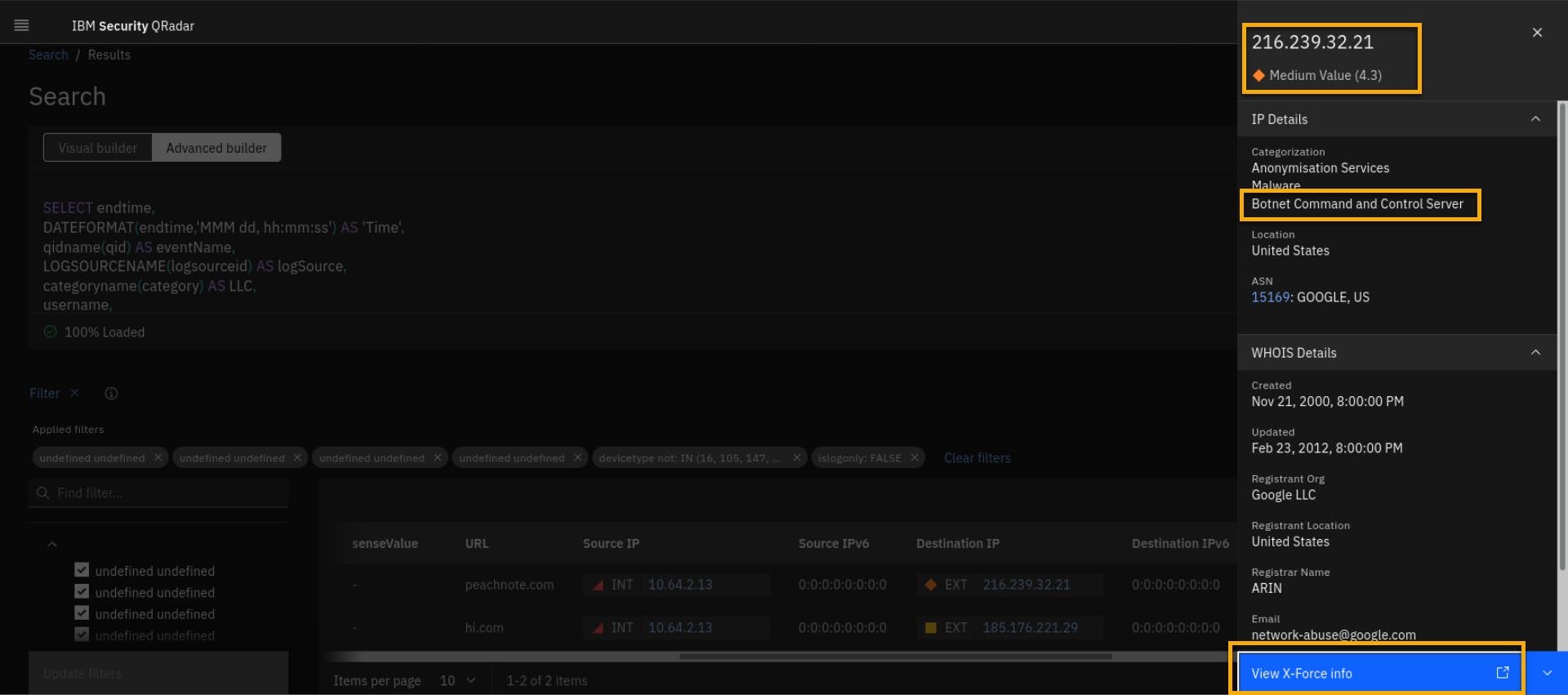Image resolution: width=1568 pixels, height=695 pixels.
Task: Sort by Destination IP column header
Action: pyautogui.click(x=957, y=543)
